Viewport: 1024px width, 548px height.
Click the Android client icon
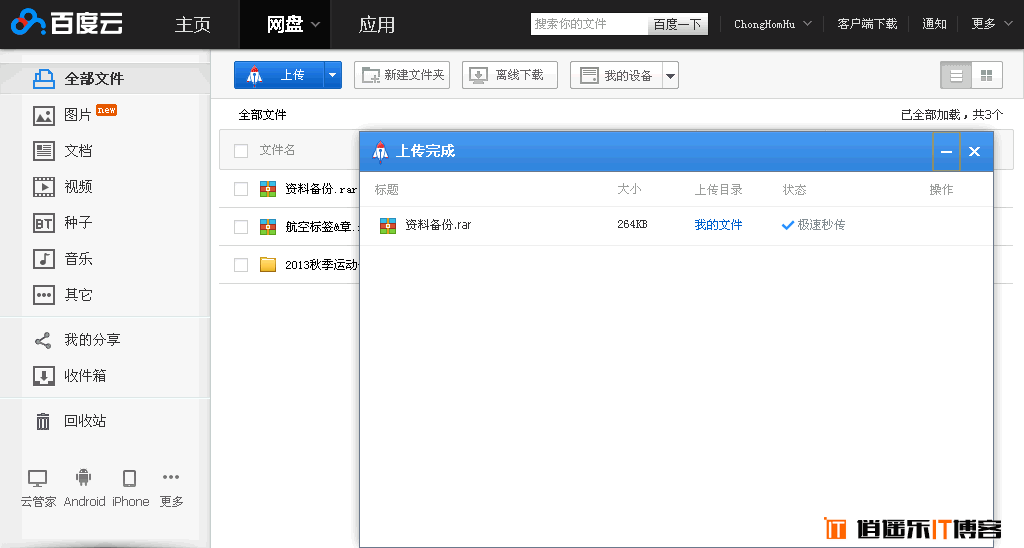(84, 478)
